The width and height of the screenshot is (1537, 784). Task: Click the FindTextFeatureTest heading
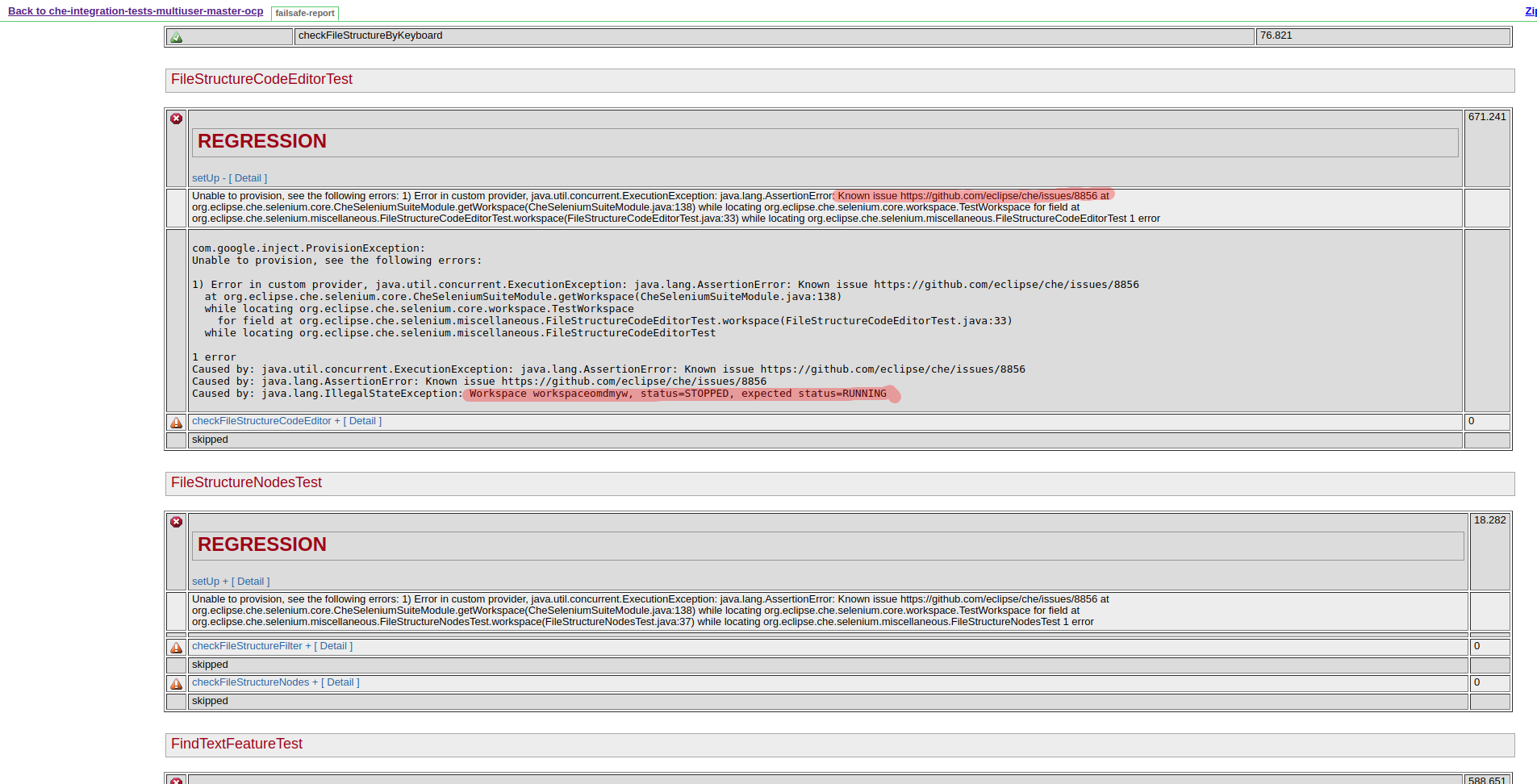click(236, 744)
